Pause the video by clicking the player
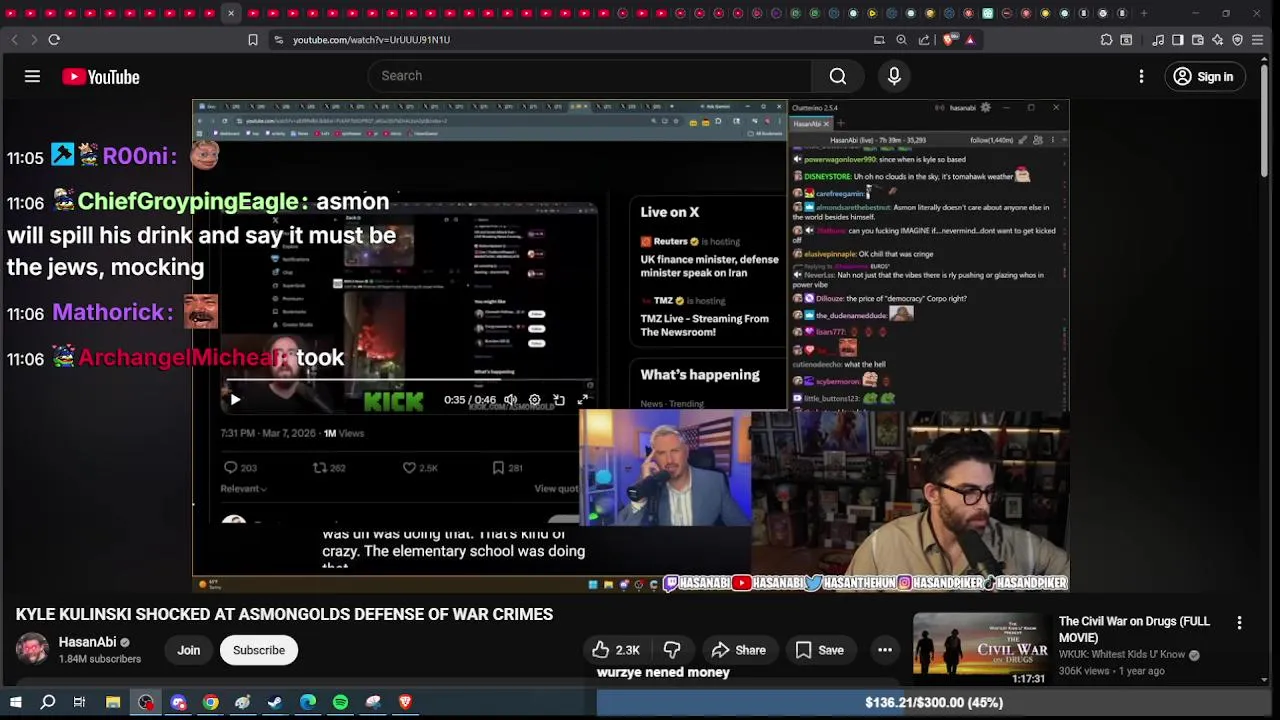 click(630, 345)
